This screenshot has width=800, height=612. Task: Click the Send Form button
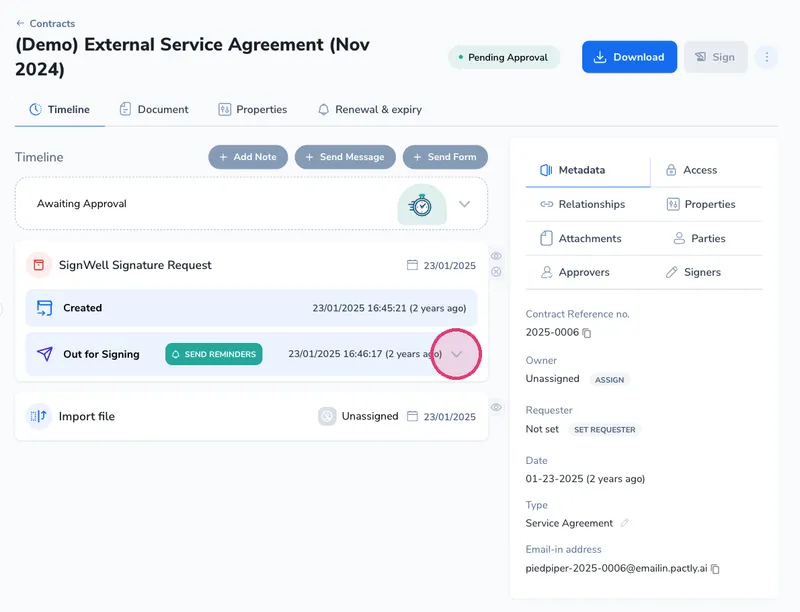click(445, 157)
